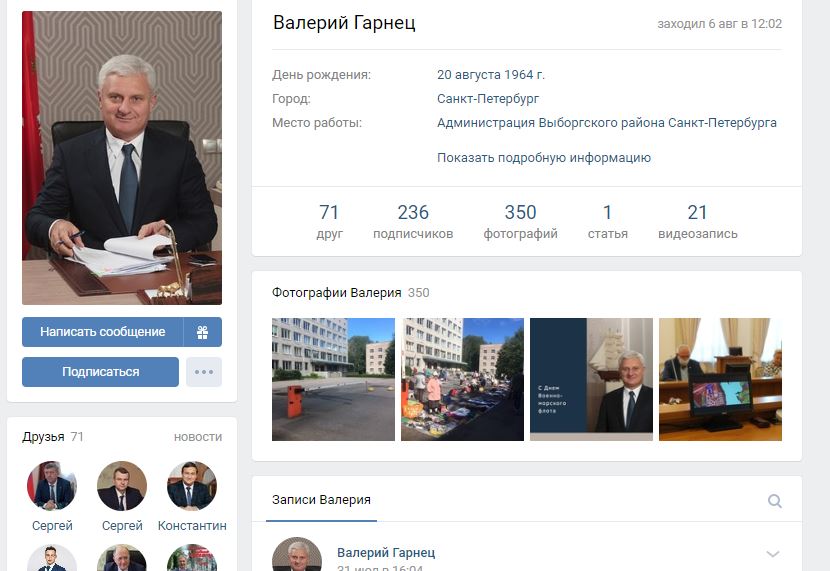
Task: Click the Подписаться button
Action: pos(101,372)
